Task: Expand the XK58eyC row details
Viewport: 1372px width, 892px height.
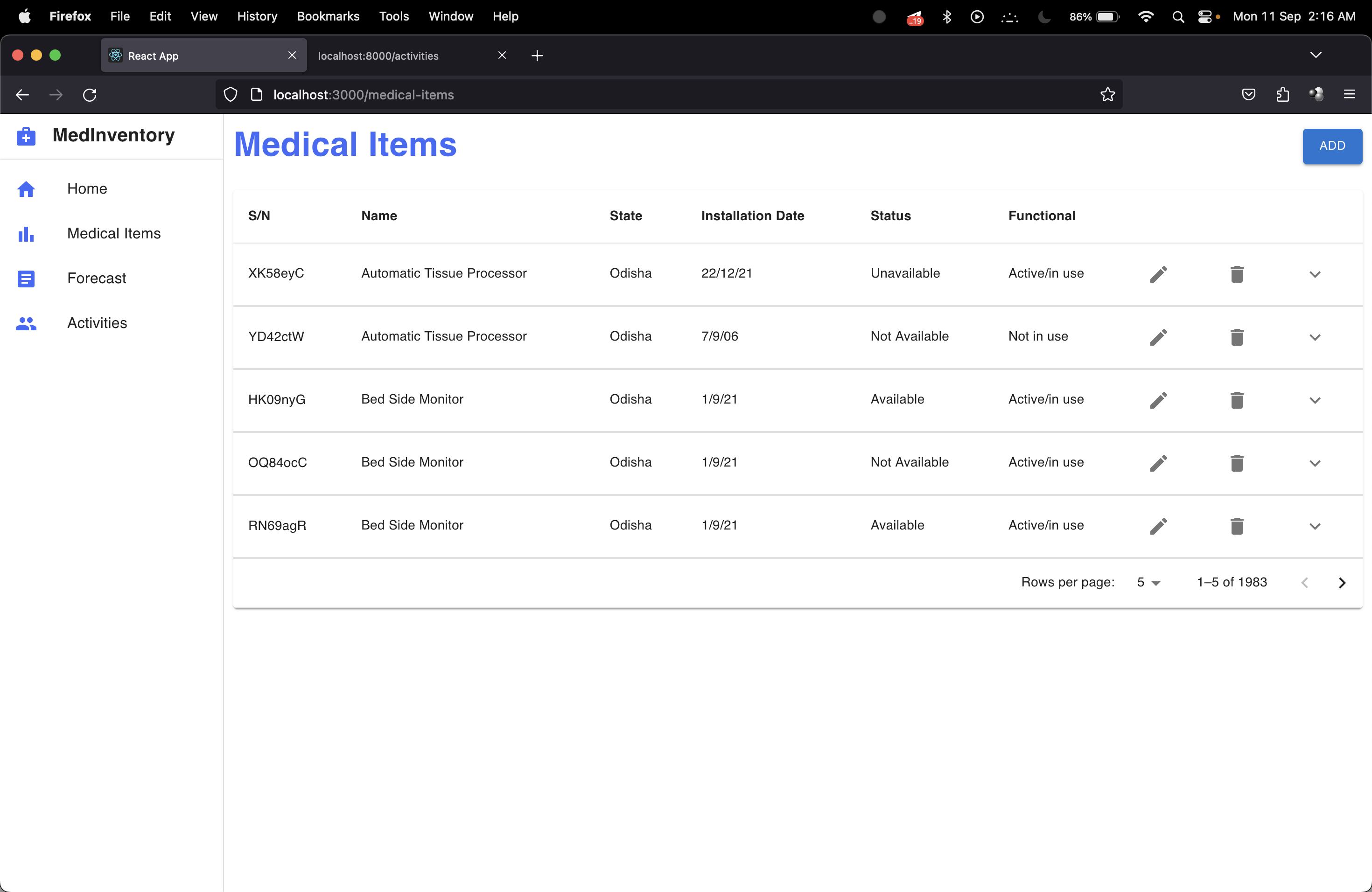Action: tap(1314, 274)
